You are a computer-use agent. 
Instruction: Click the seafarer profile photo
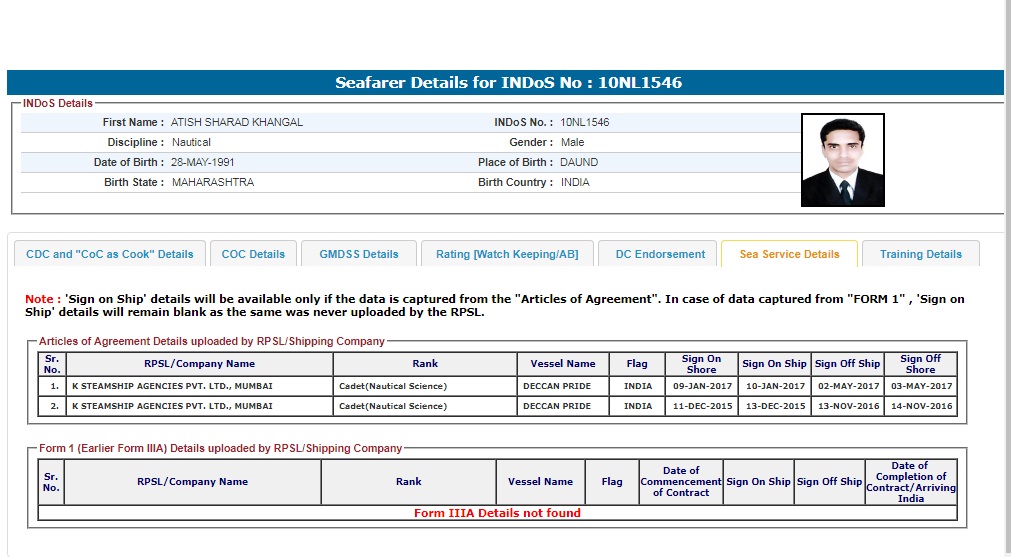point(842,160)
